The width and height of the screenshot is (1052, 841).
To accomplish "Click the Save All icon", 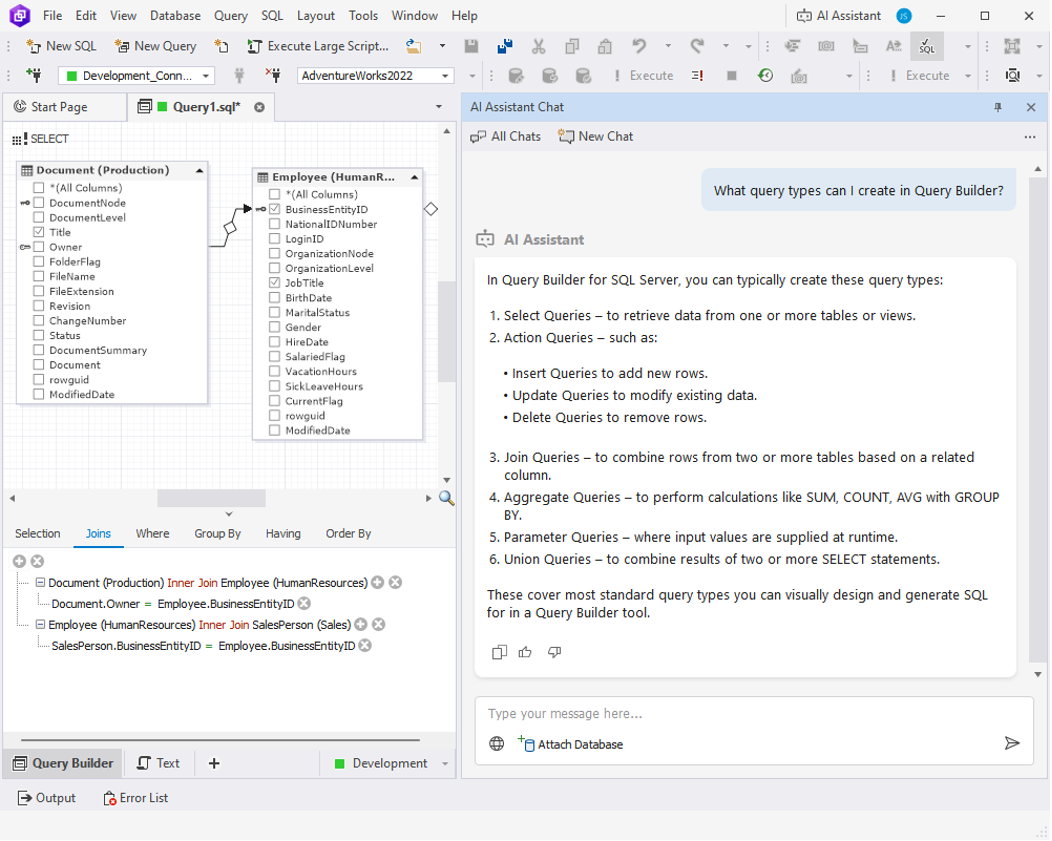I will click(505, 46).
